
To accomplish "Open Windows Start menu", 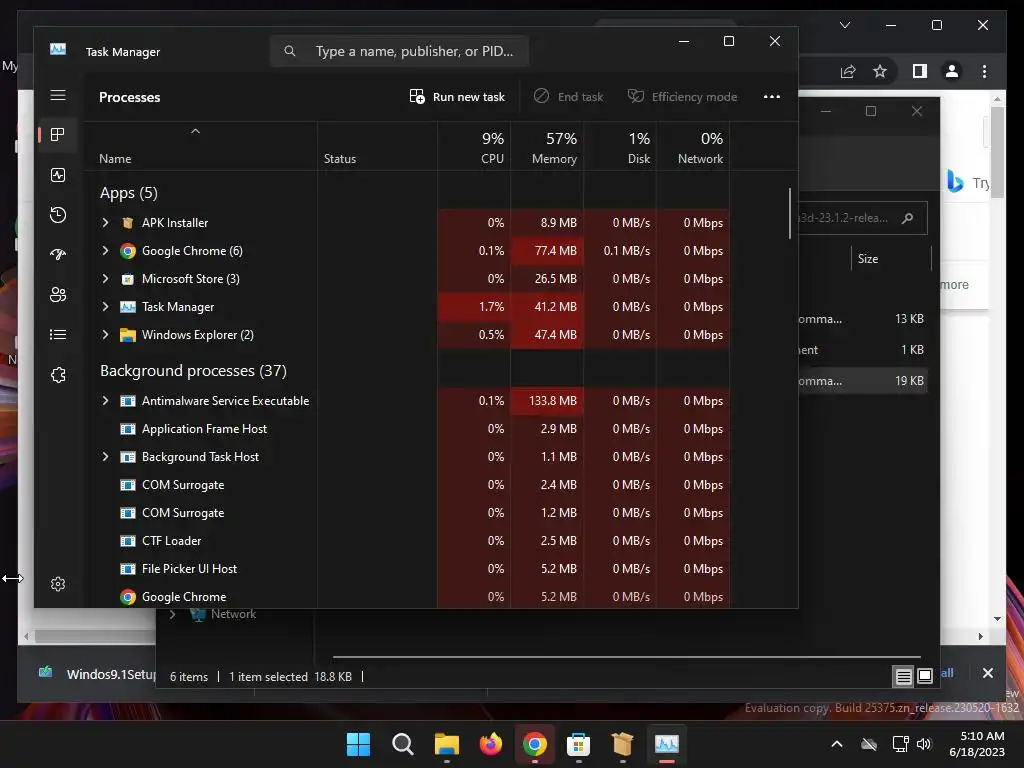I will click(358, 744).
